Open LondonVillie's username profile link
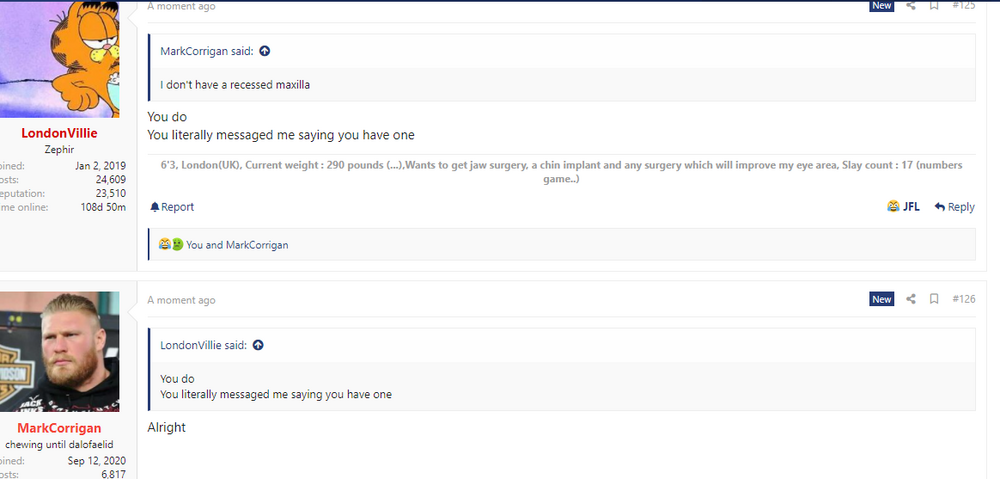This screenshot has width=1000, height=479. [59, 133]
